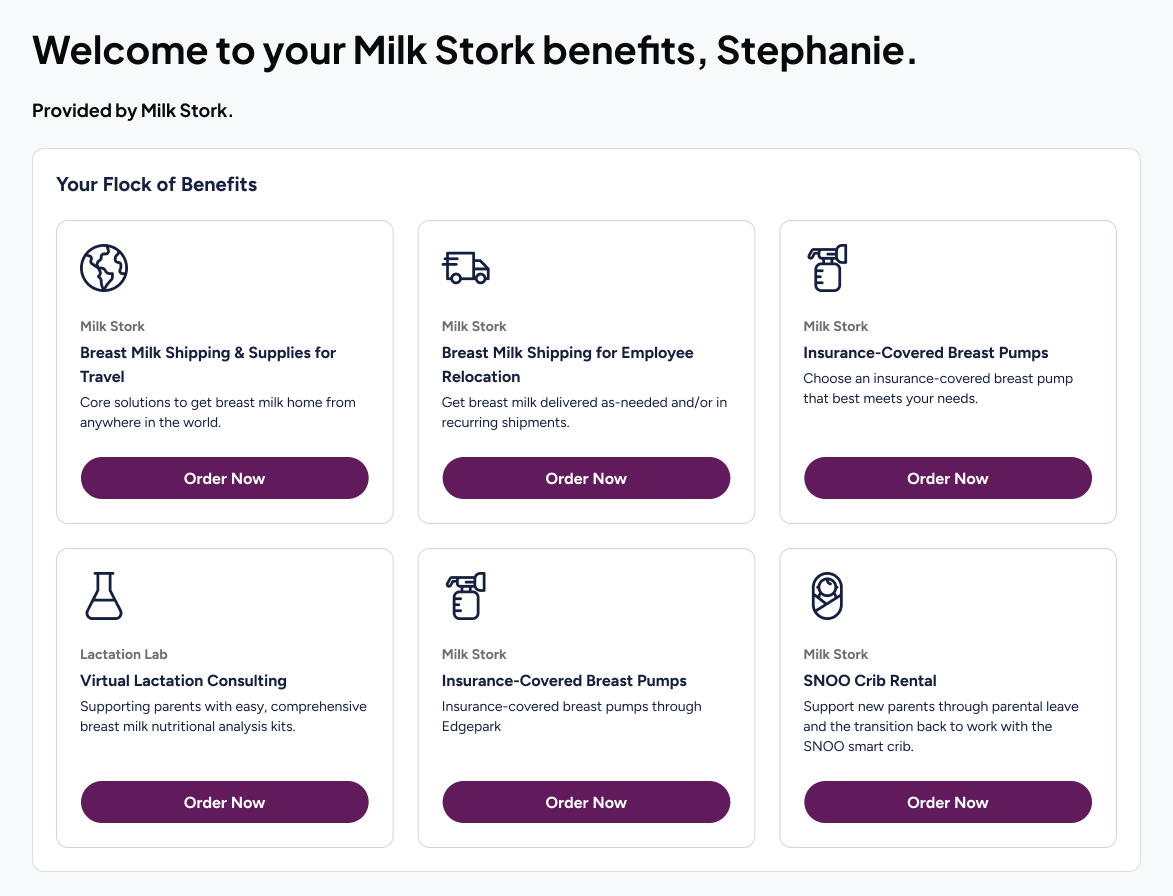
Task: Click the Insurance-Covered Breast Pumps title above the Edgepark text
Action: (x=564, y=680)
